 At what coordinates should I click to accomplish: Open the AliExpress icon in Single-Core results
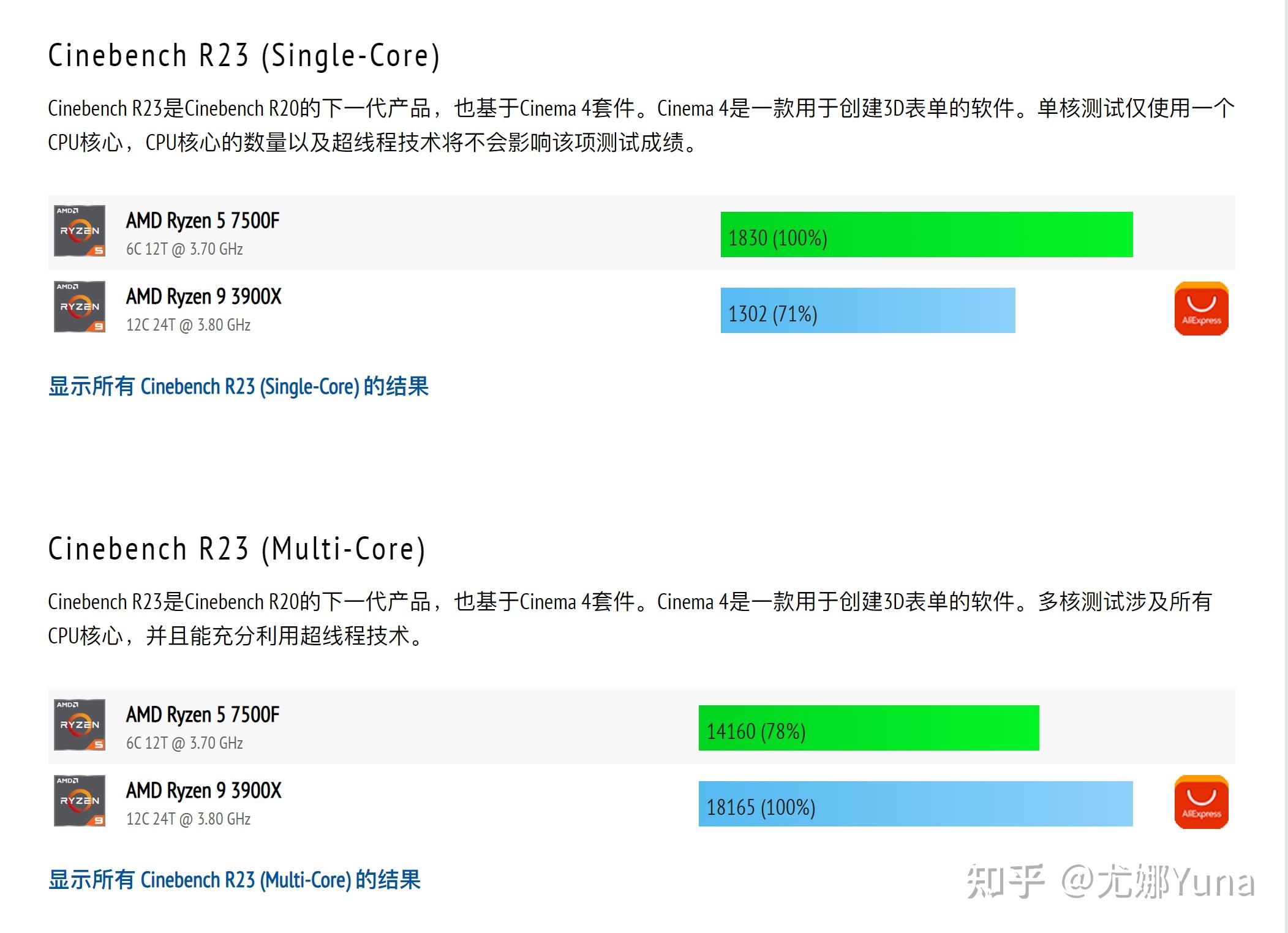pyautogui.click(x=1201, y=309)
